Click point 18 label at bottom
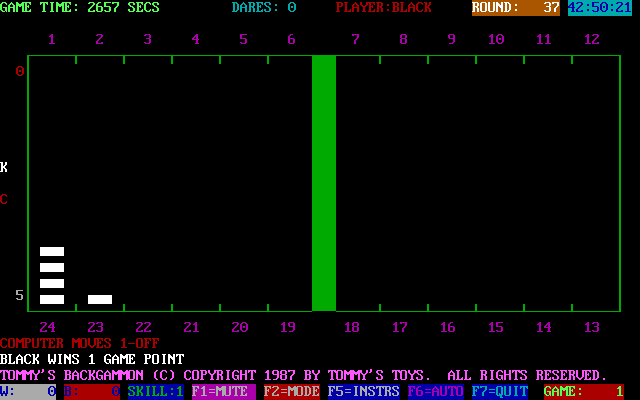Screen dimensions: 640x400 click(x=352, y=327)
